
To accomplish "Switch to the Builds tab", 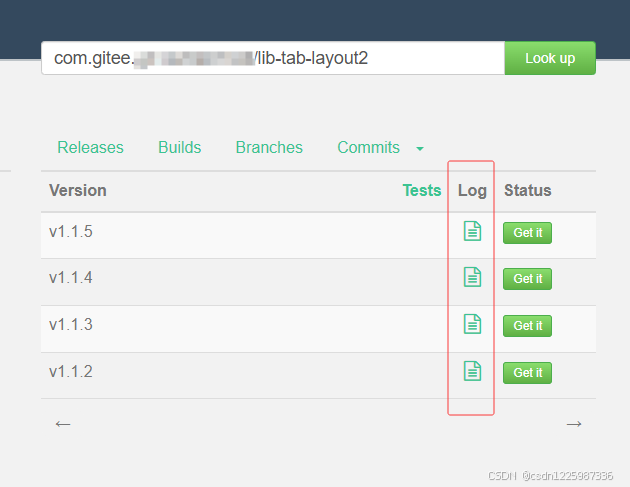I will (180, 147).
